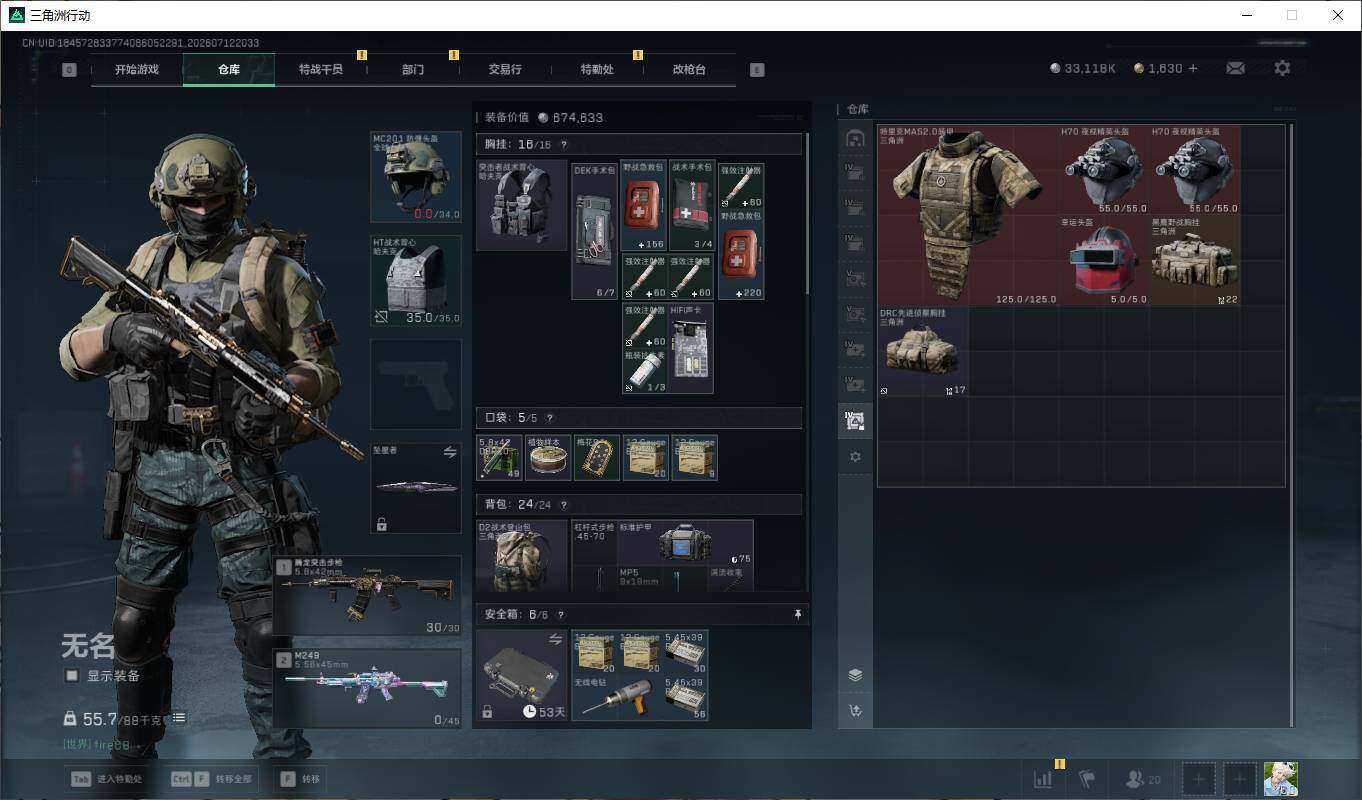This screenshot has width=1362, height=800.
Task: Open the mail envelope icon
Action: point(1235,68)
